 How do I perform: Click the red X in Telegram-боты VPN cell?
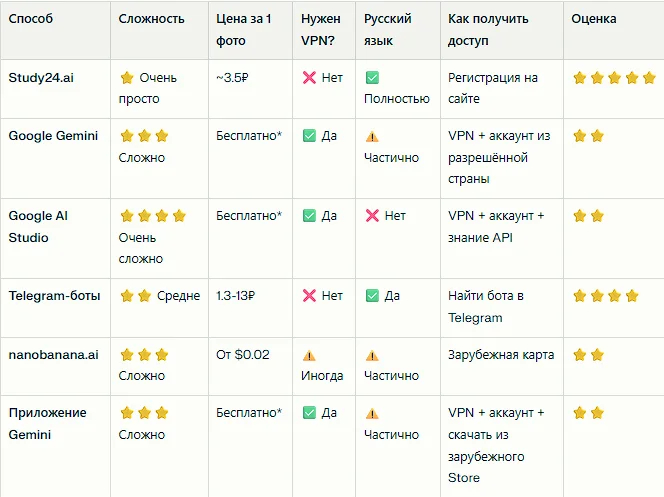(x=309, y=296)
